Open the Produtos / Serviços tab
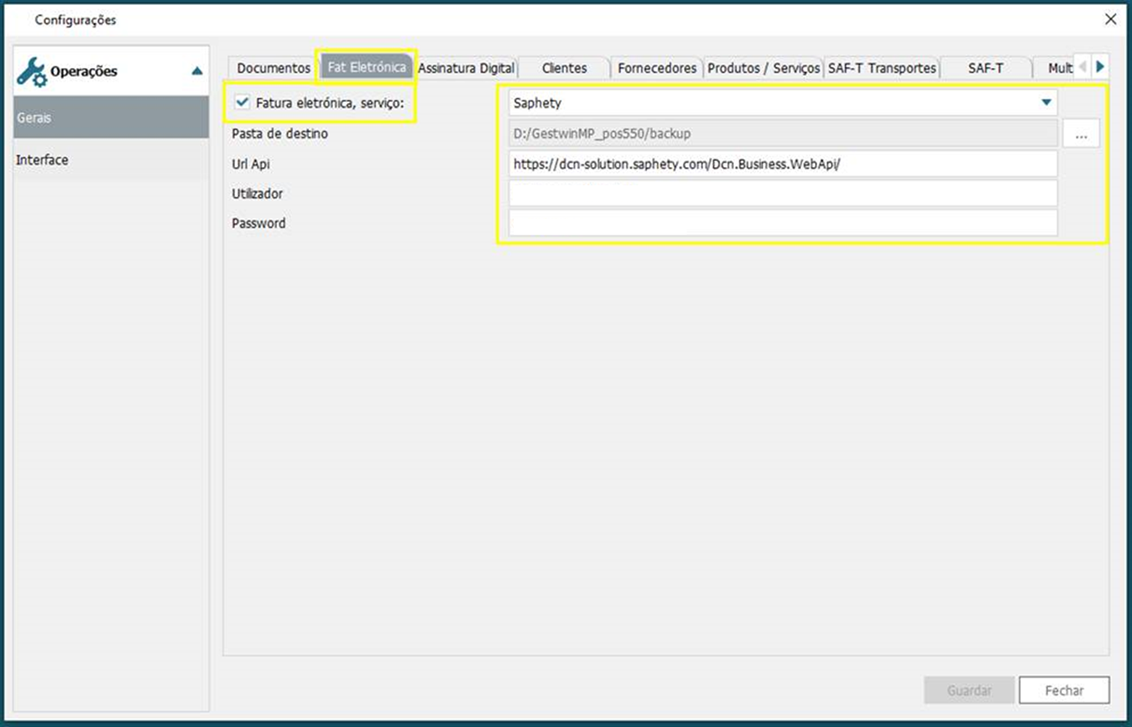This screenshot has height=727, width=1132. point(763,68)
